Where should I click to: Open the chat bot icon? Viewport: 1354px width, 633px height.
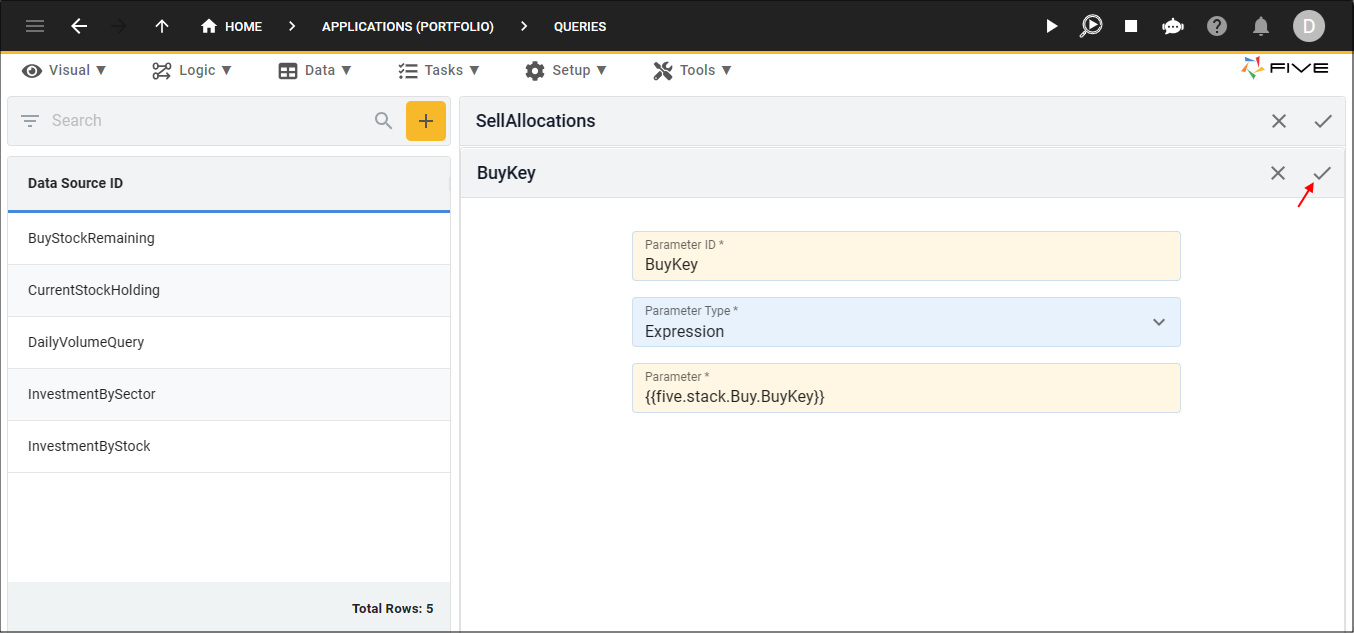[1173, 26]
